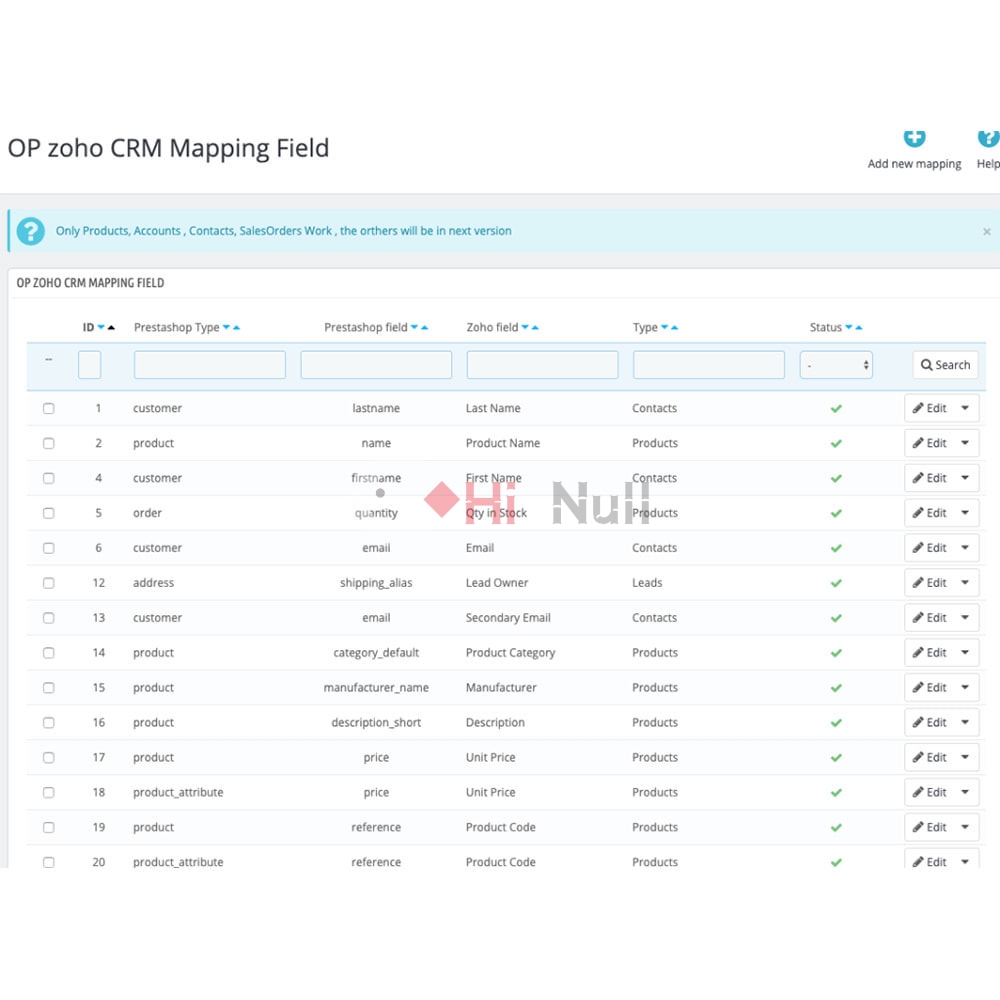Check the order quantity row checkbox

tap(48, 513)
